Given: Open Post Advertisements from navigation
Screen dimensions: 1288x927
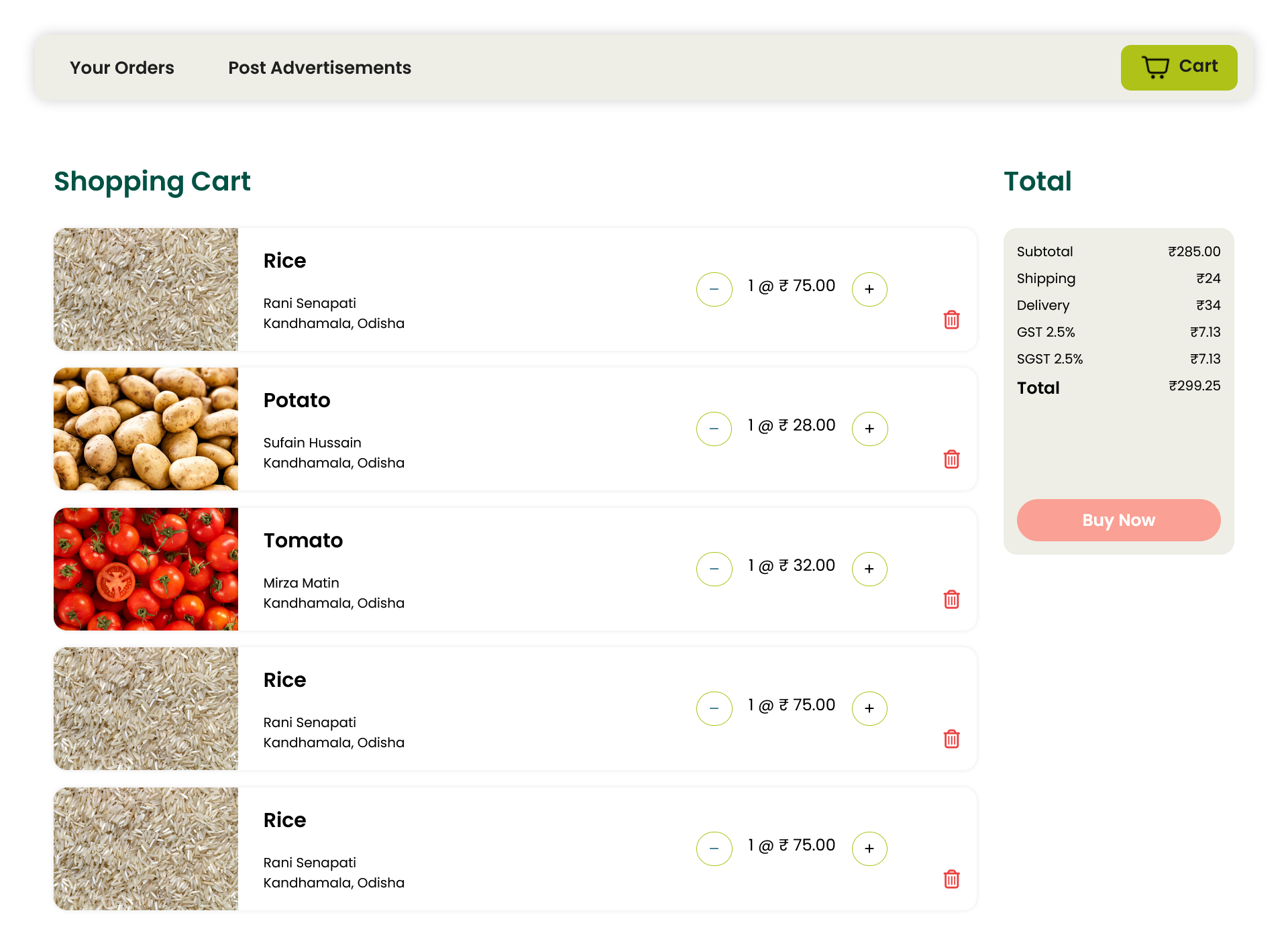Looking at the screenshot, I should [x=319, y=68].
